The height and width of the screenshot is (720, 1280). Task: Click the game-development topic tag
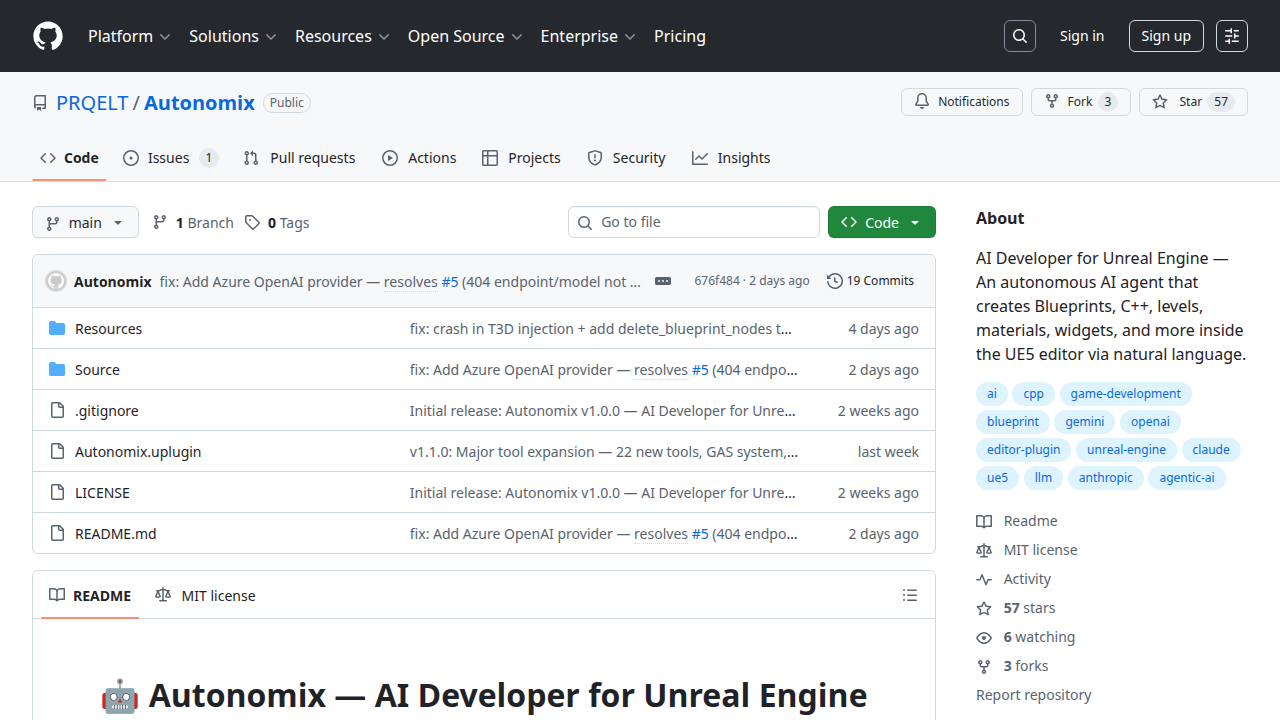1126,394
